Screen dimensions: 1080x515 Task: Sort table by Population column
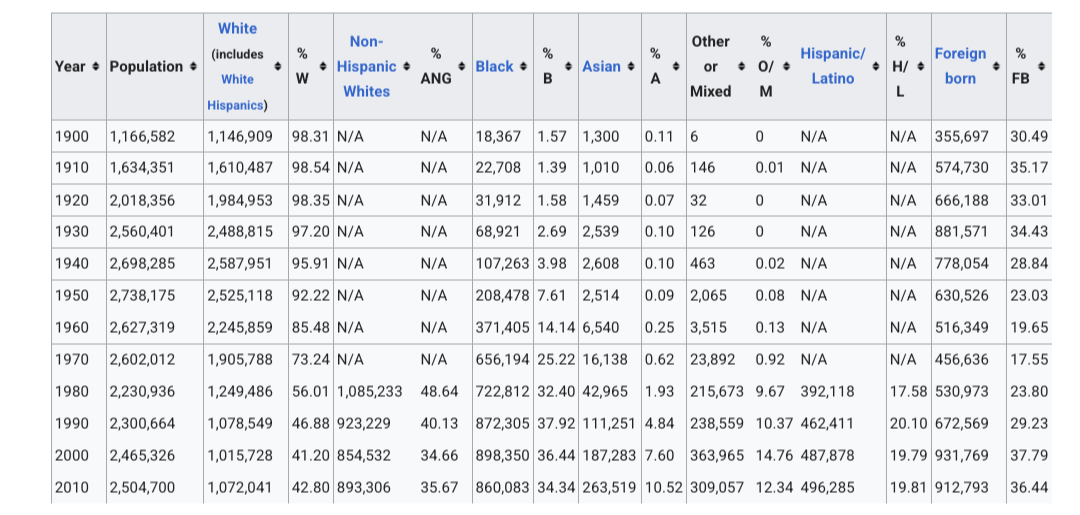[x=192, y=66]
